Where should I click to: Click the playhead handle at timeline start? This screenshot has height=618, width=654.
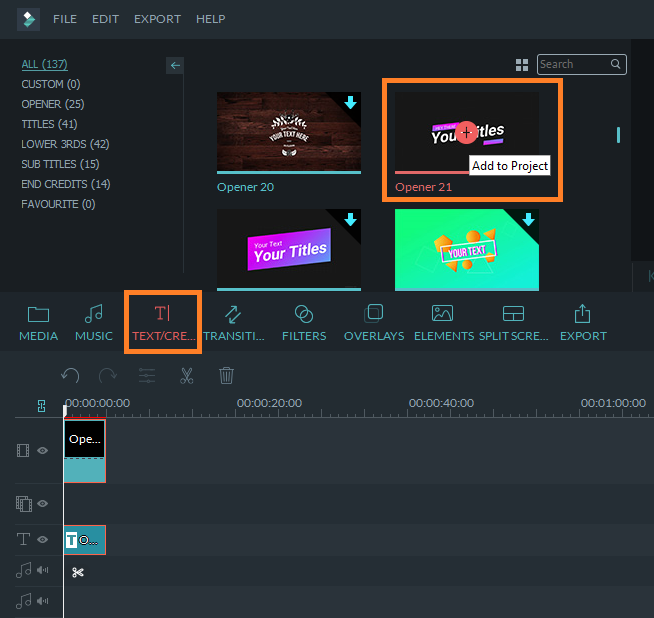pos(65,410)
